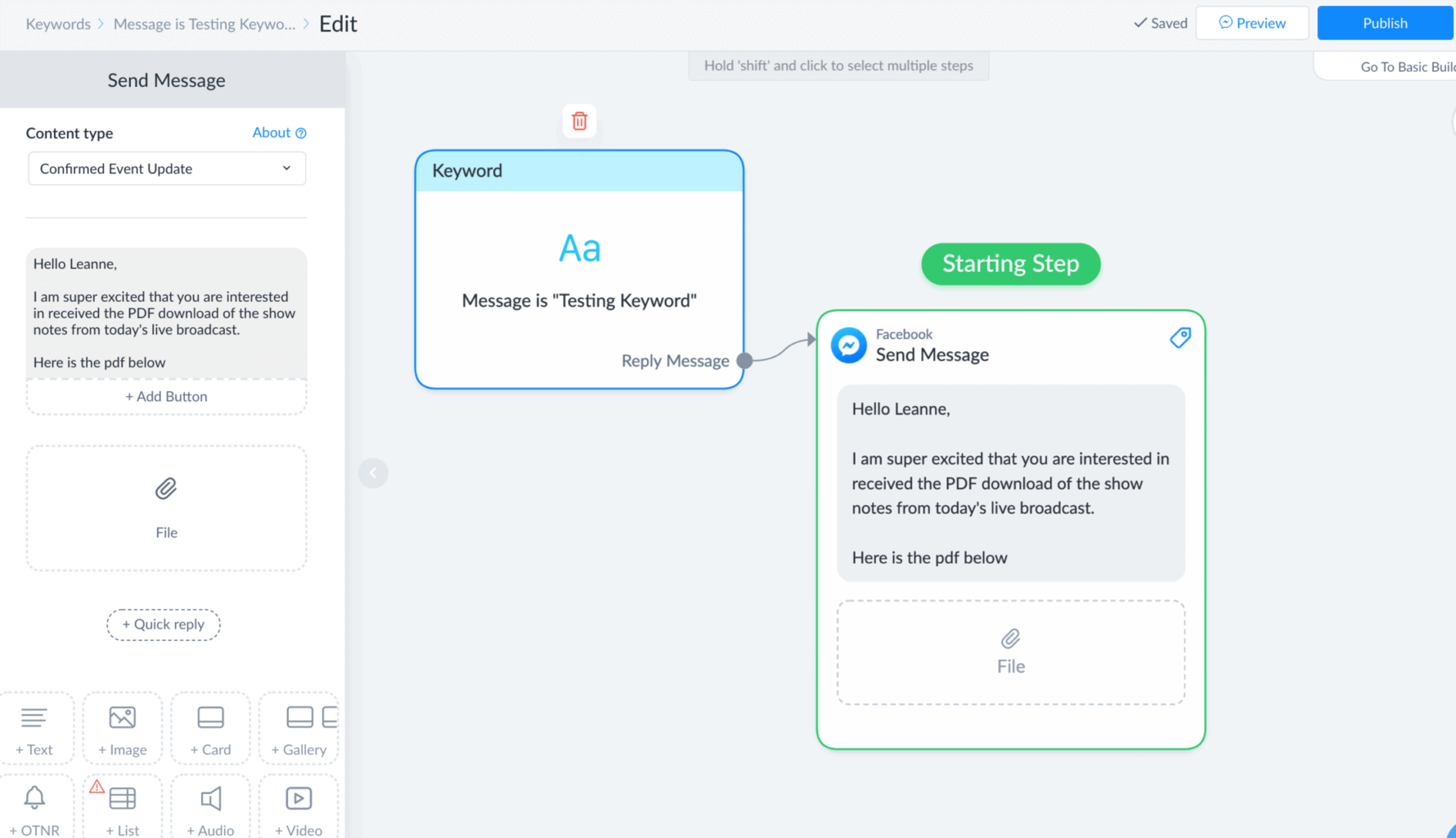Click the Reply Message connector dot

point(744,361)
